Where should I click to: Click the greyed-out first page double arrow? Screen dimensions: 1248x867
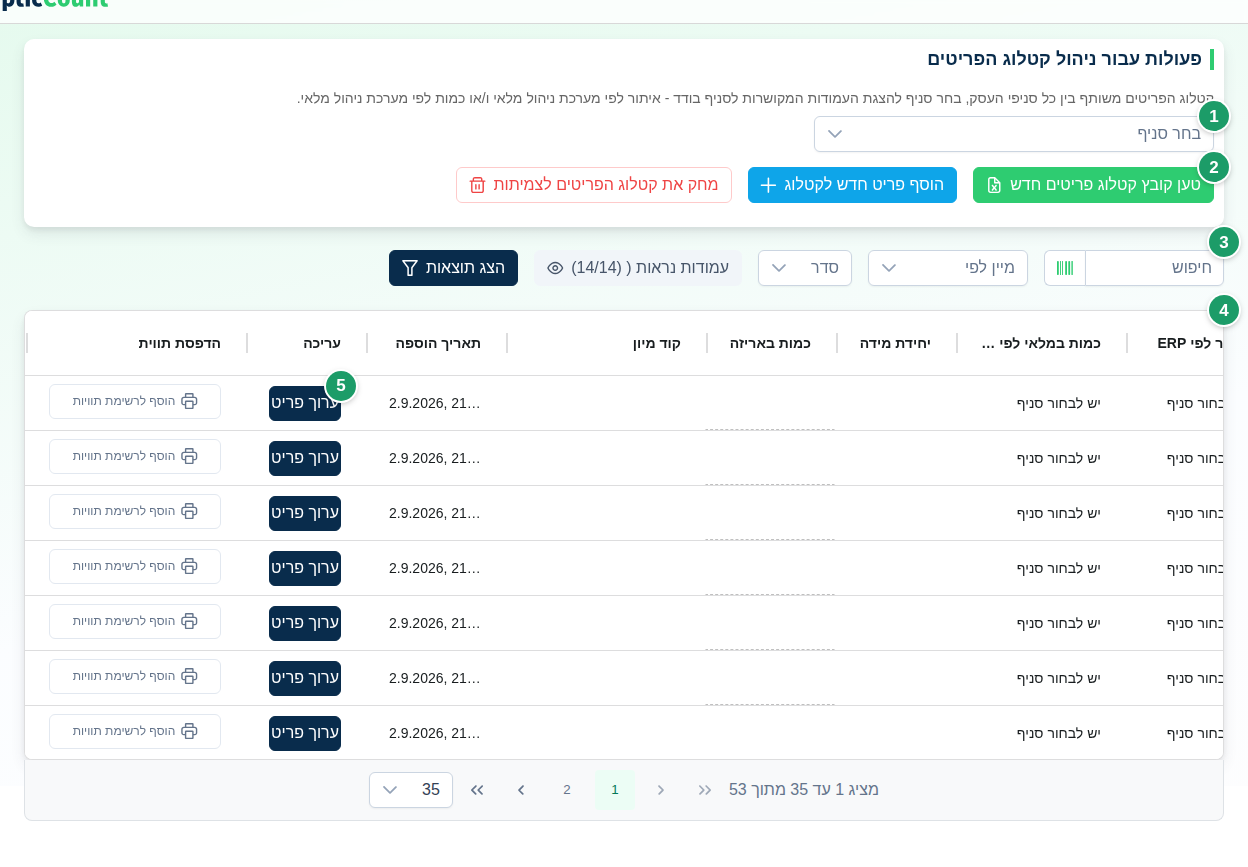click(705, 790)
